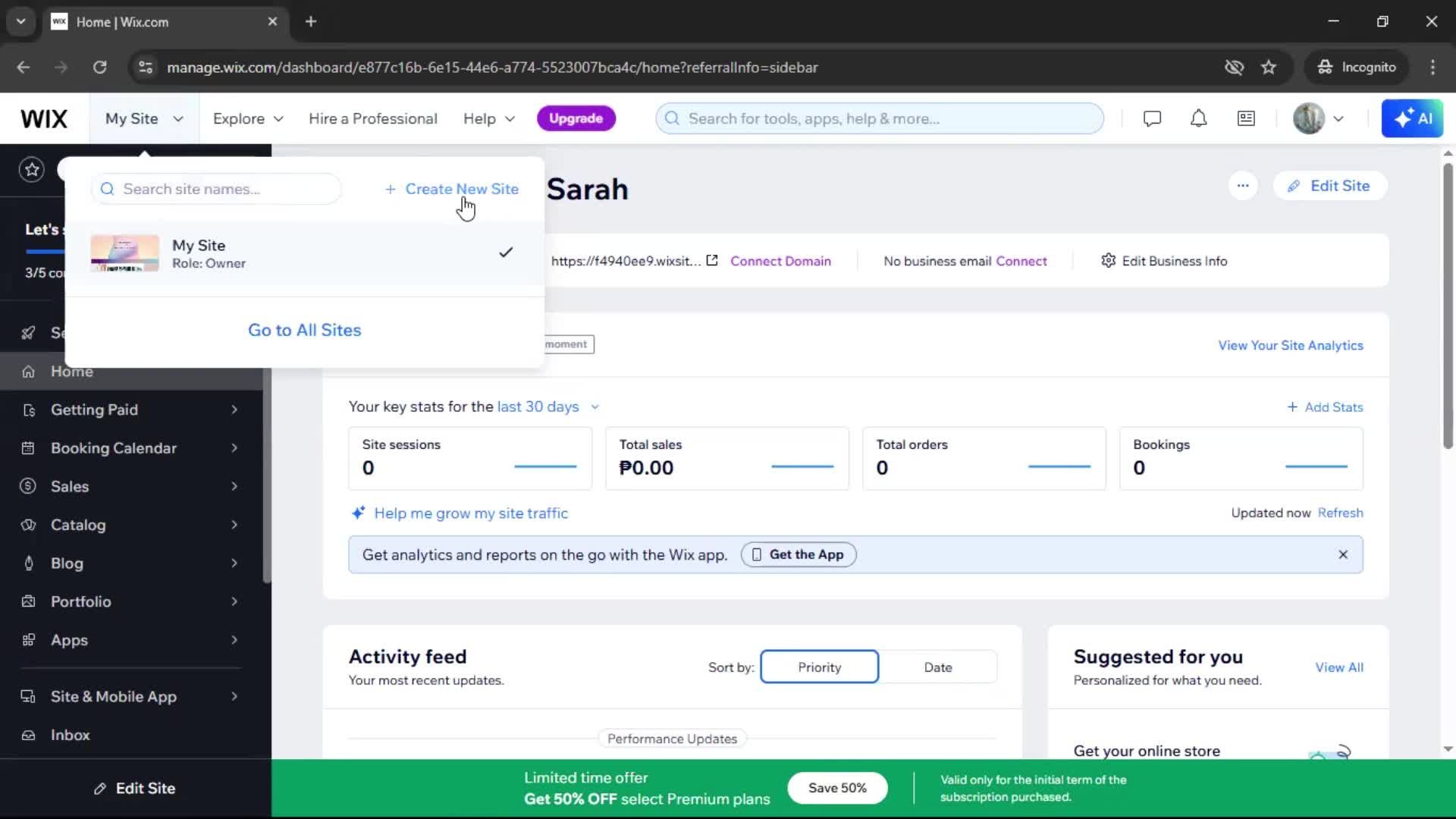Change the last 30 days period dropdown
Viewport: 1456px width, 819px height.
548,406
